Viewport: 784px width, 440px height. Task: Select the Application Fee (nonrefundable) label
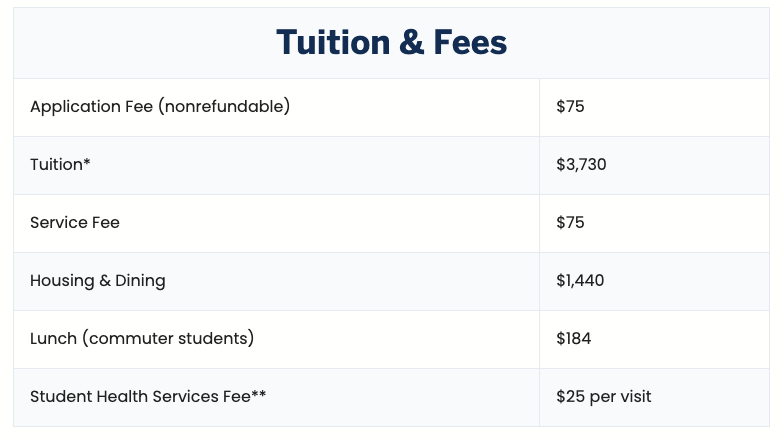click(x=160, y=106)
